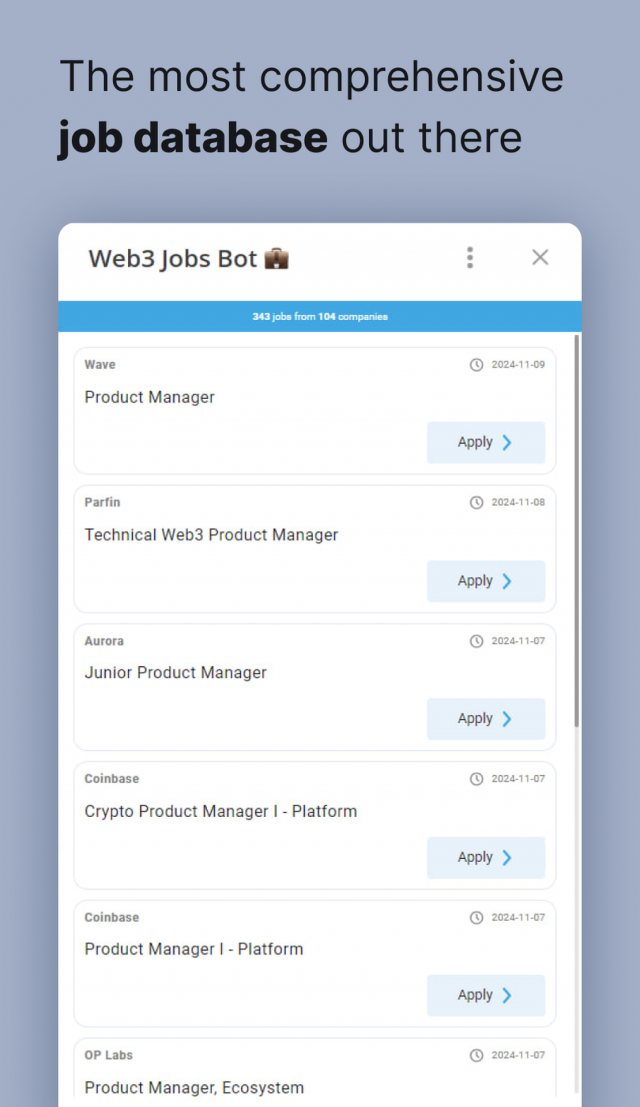Screen dimensions: 640x1107
Task: Select the 'Product Manager' title on Wave card
Action: tap(150, 397)
